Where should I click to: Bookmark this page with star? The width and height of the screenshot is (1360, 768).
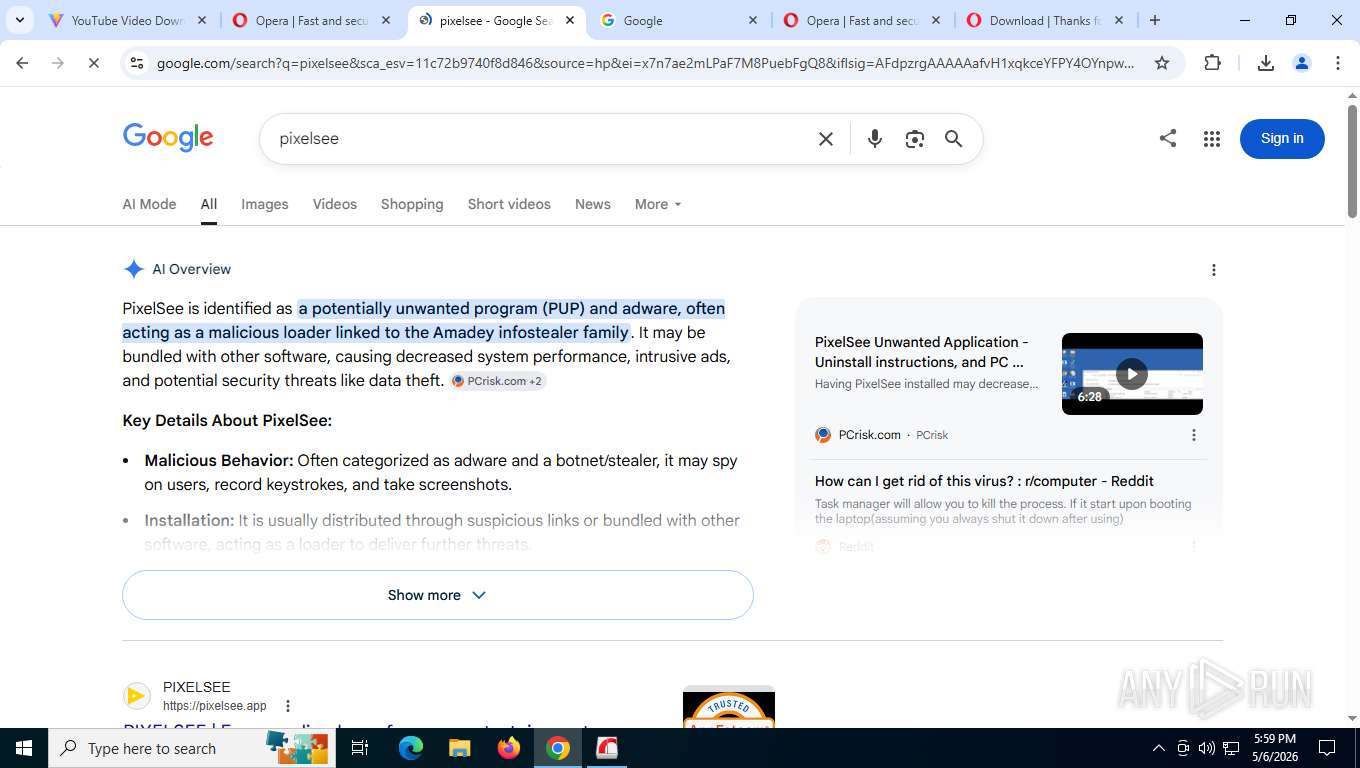coord(1162,63)
